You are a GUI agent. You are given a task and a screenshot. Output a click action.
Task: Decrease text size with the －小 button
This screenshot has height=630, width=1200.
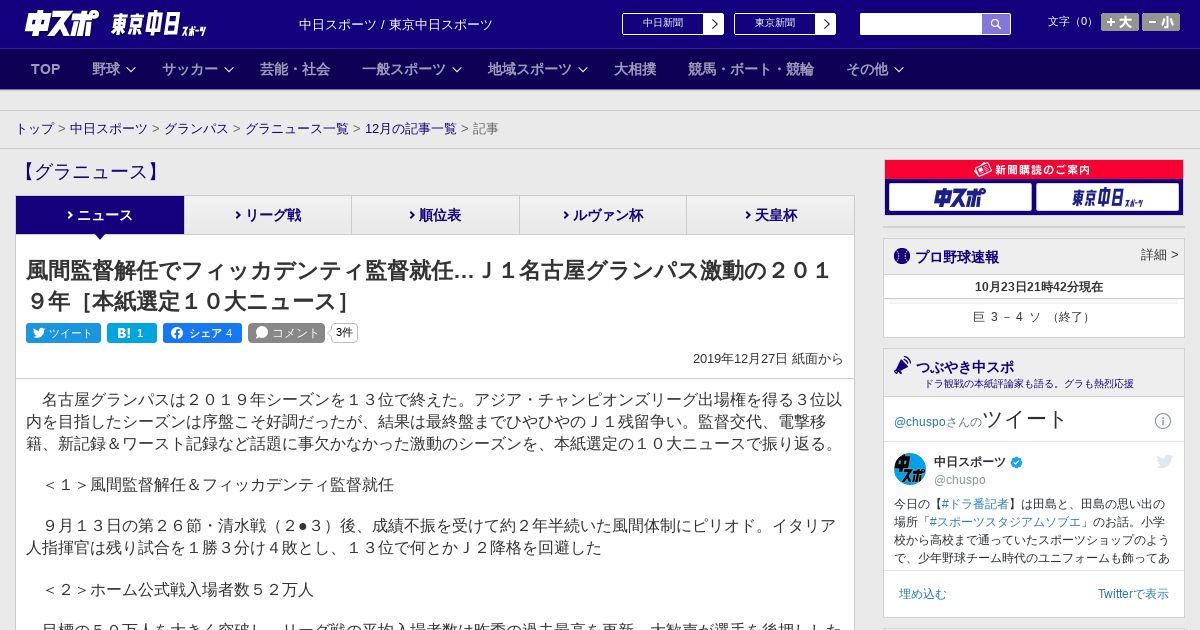[x=1161, y=22]
